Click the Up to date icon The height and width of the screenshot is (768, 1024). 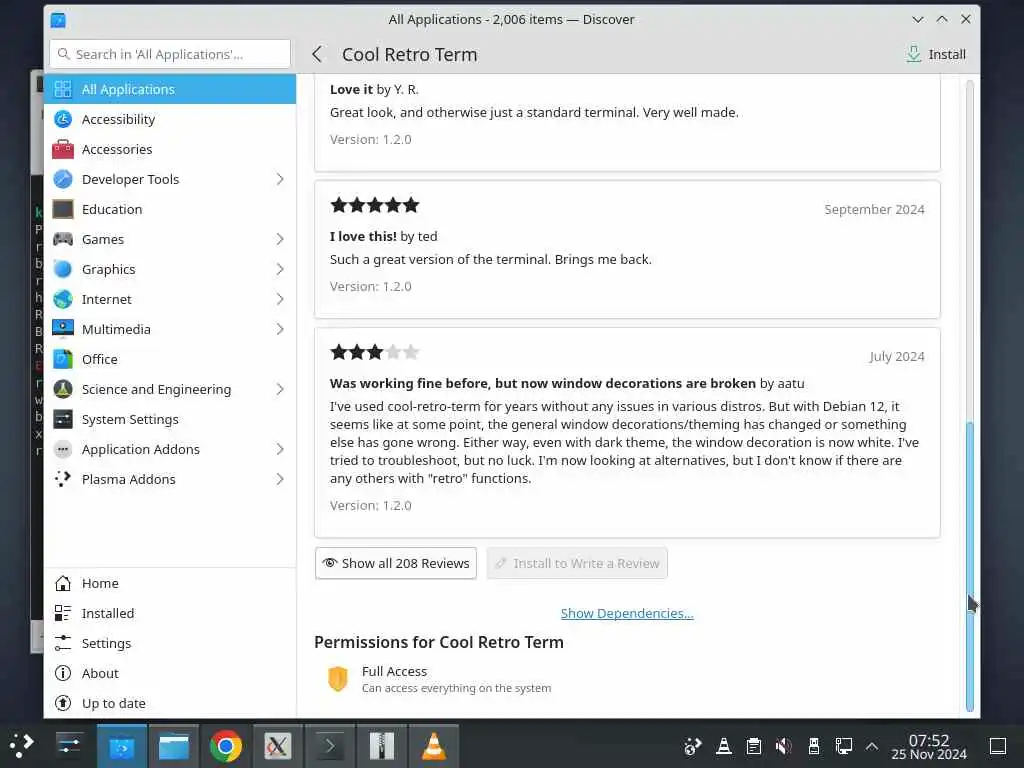click(63, 703)
